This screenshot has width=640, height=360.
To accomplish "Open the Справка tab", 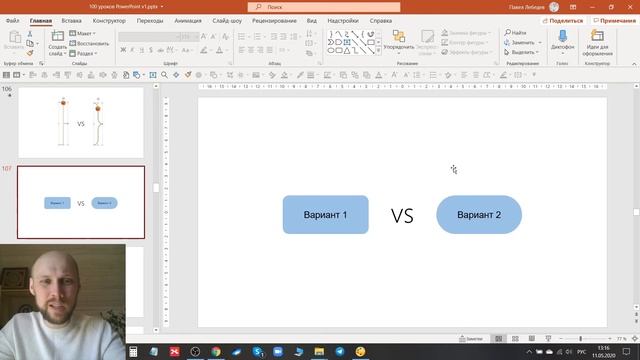I will pos(381,20).
